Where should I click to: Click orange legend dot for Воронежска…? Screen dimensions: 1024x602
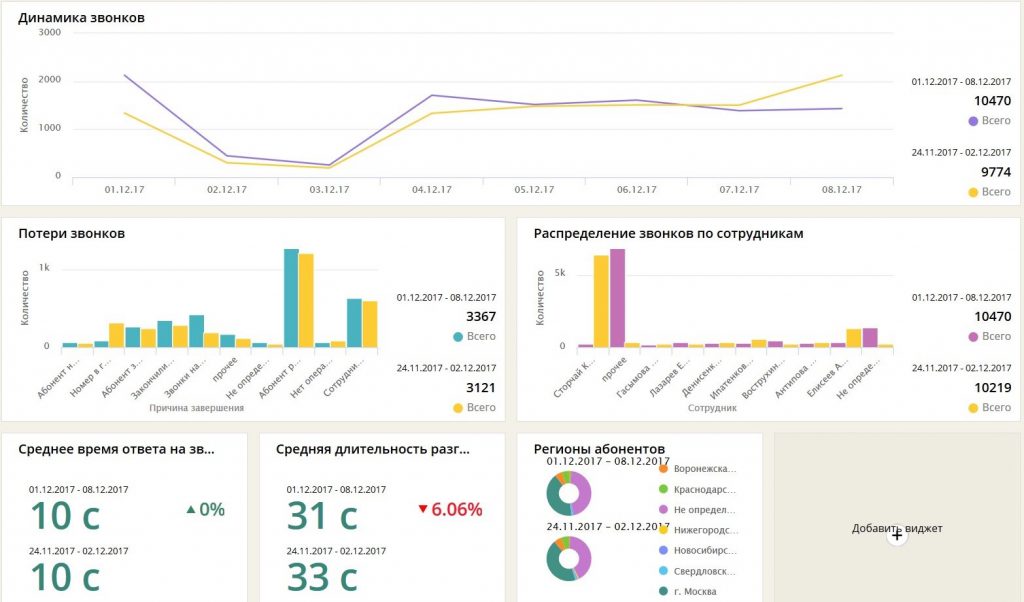664,469
